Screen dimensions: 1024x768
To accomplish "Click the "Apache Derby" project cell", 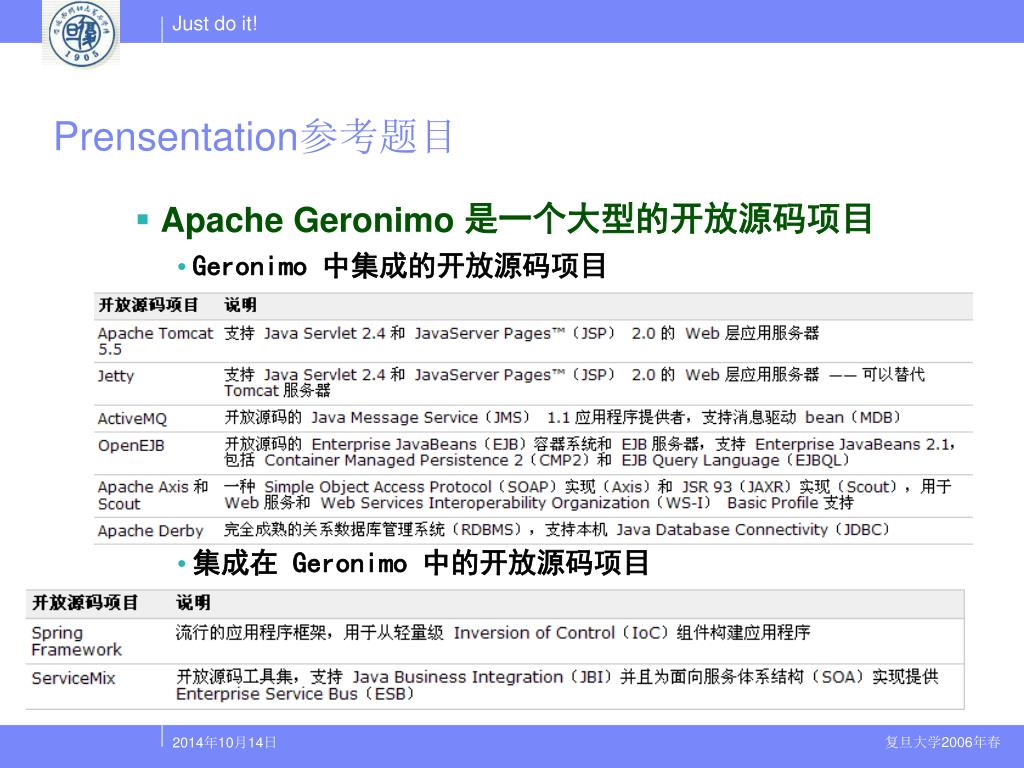I will tap(150, 531).
